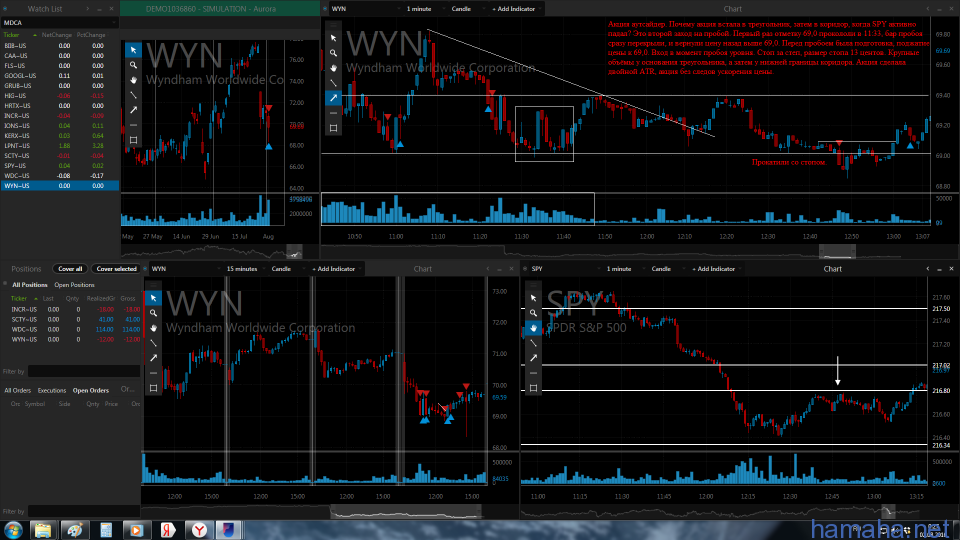Image resolution: width=960 pixels, height=540 pixels.
Task: Select the zoom tool on the SPY chart
Action: (x=533, y=313)
